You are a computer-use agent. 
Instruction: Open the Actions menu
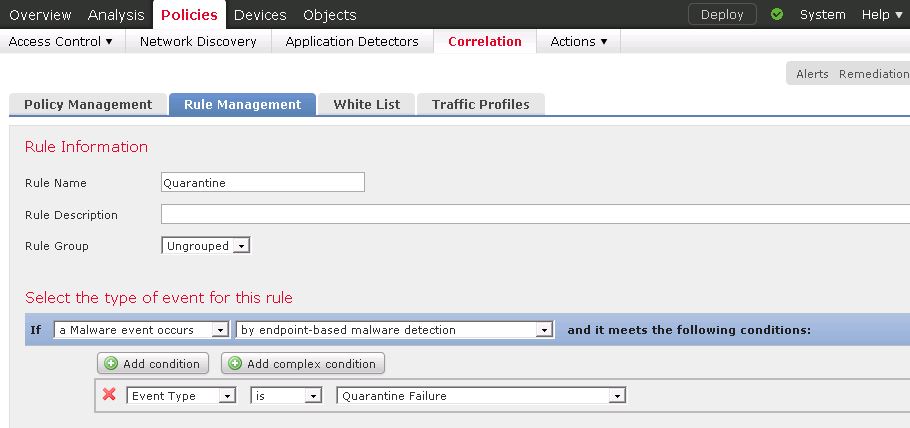(579, 42)
